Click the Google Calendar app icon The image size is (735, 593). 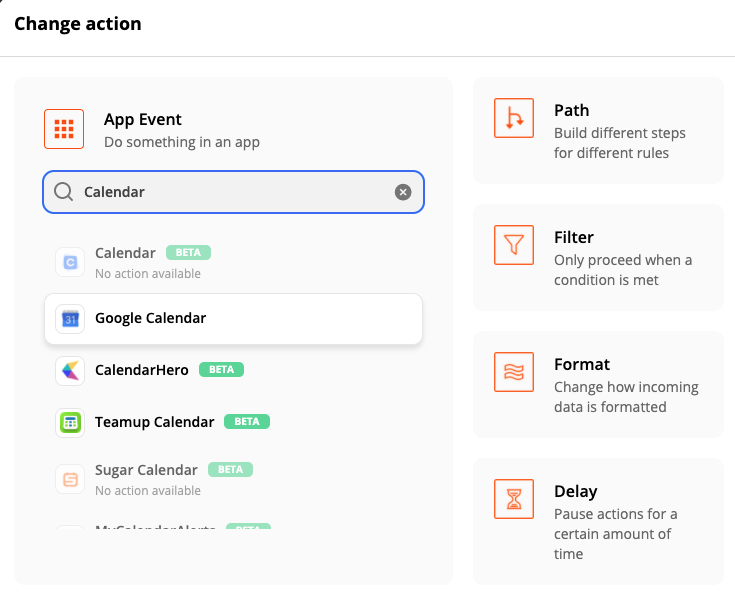tap(70, 319)
